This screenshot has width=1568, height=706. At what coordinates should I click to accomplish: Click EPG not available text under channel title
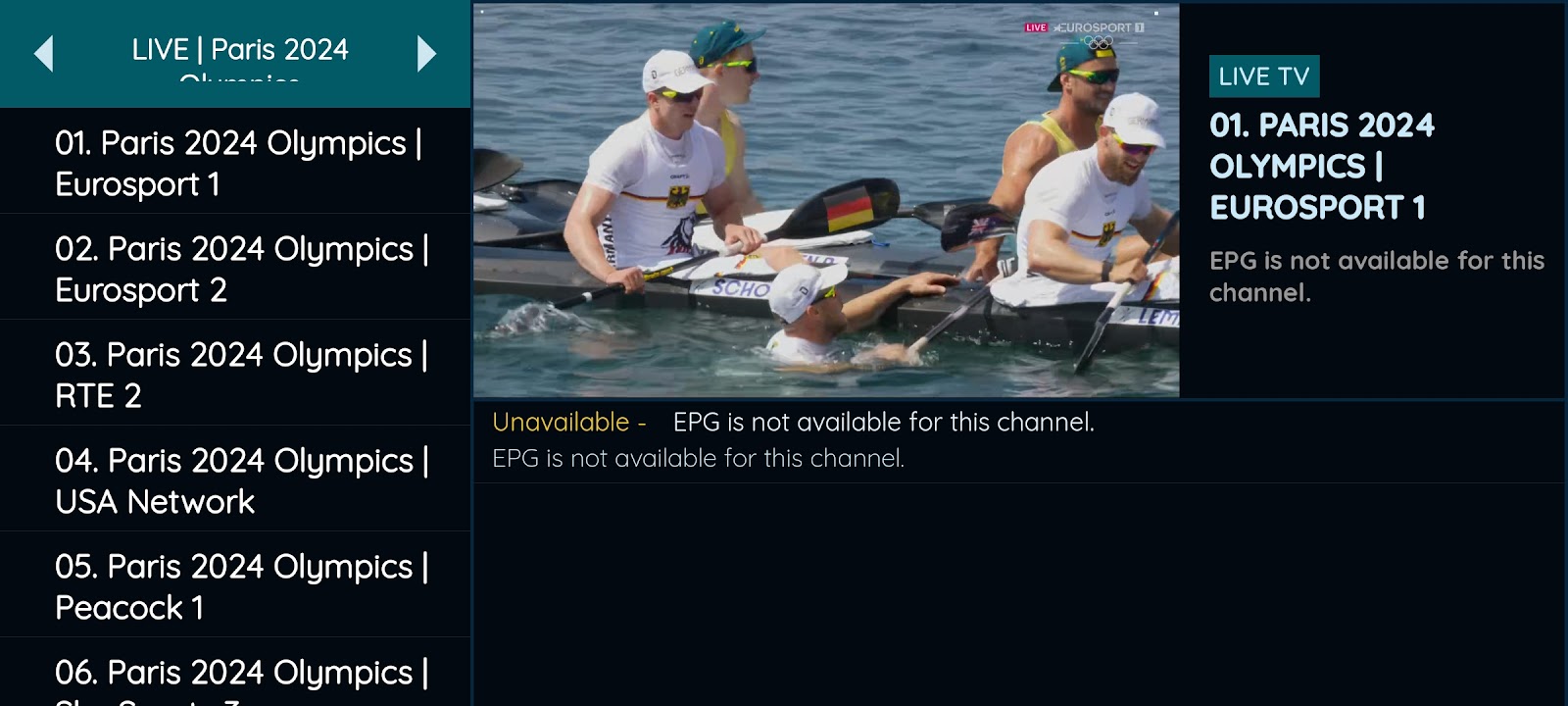pos(1377,277)
